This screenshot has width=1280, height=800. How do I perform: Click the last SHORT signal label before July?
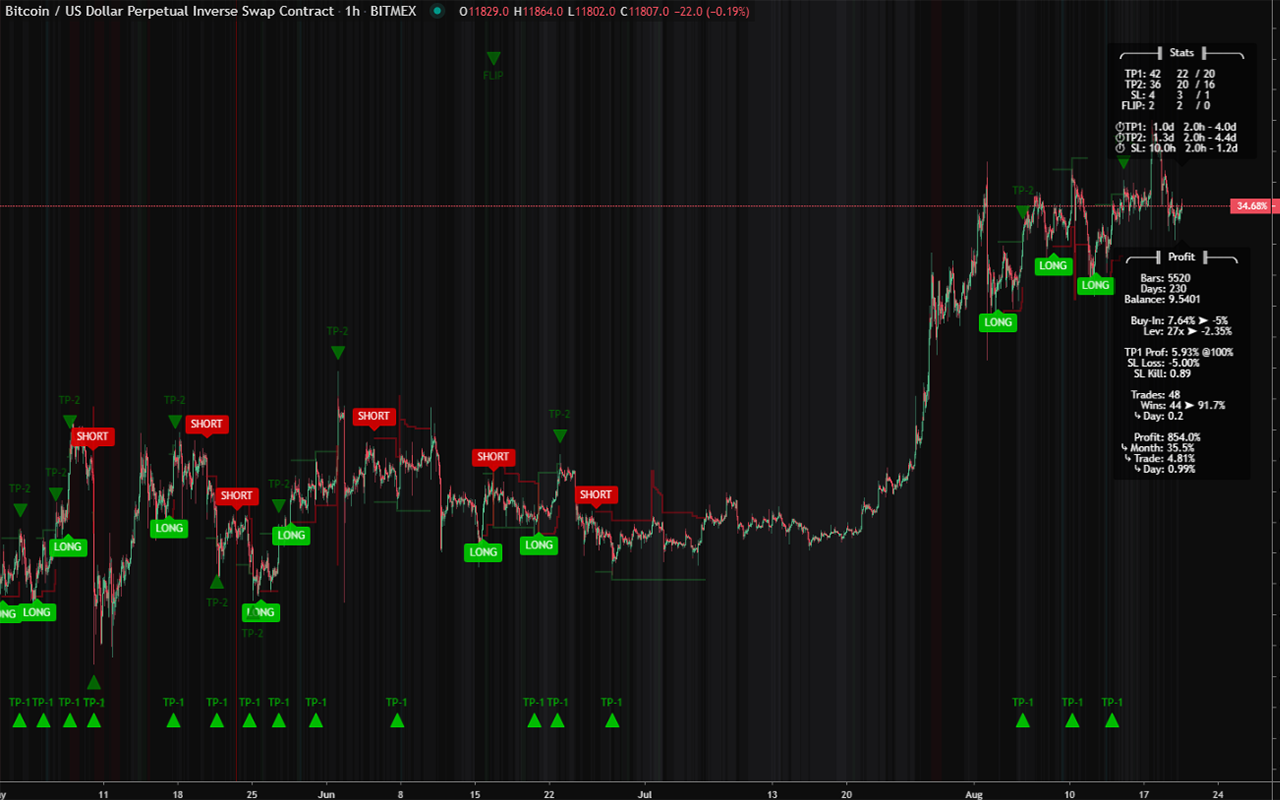(x=596, y=495)
